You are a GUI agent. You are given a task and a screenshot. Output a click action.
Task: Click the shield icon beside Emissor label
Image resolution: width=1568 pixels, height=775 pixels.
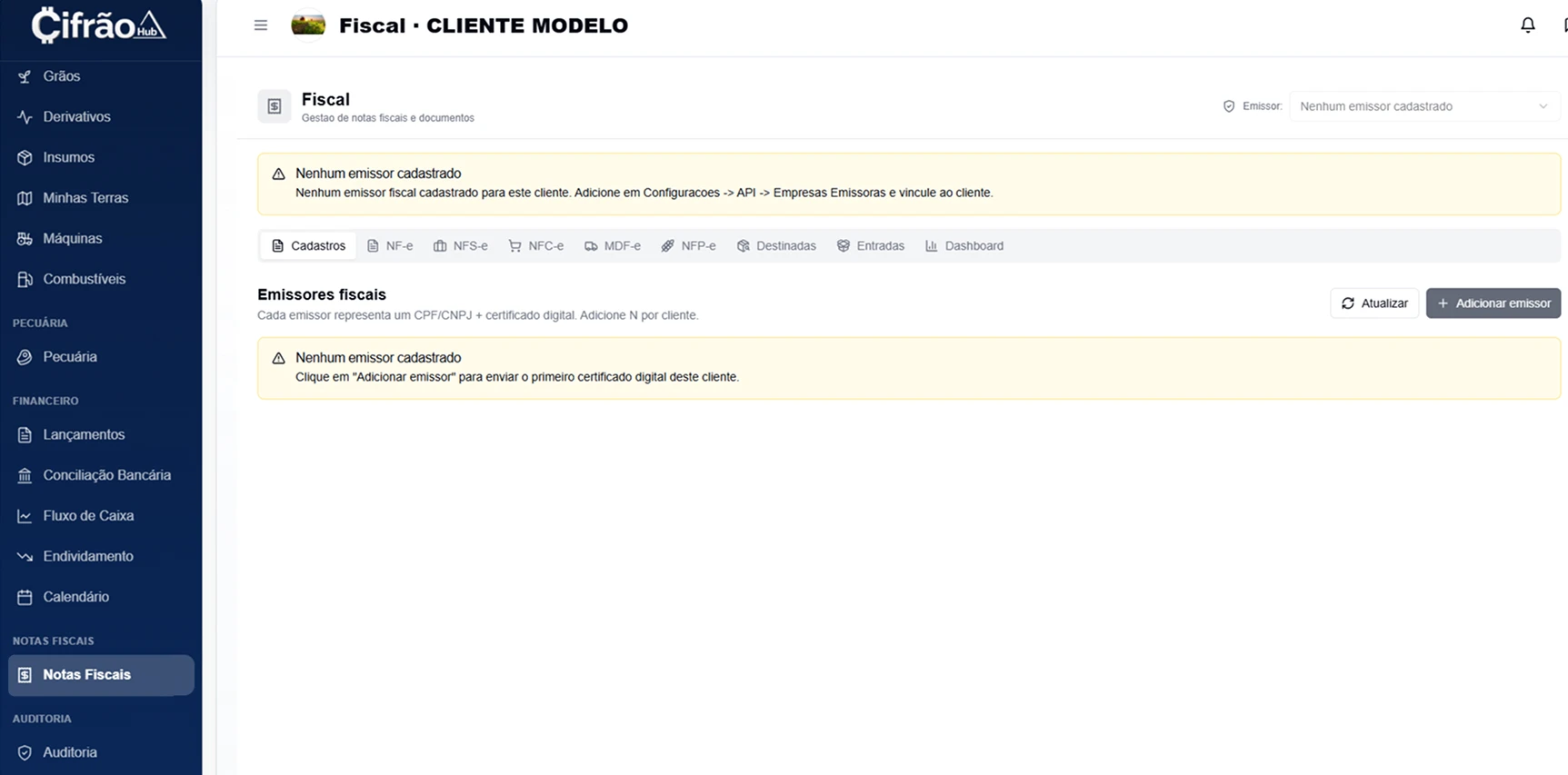pyautogui.click(x=1229, y=106)
